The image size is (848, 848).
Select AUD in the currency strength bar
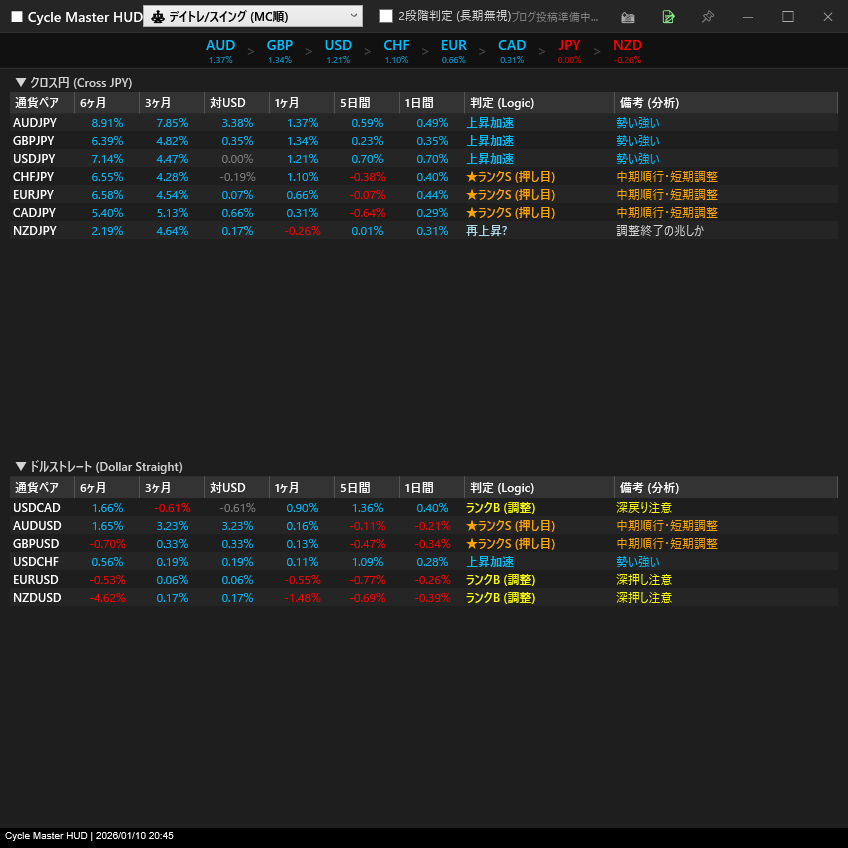(x=220, y=46)
